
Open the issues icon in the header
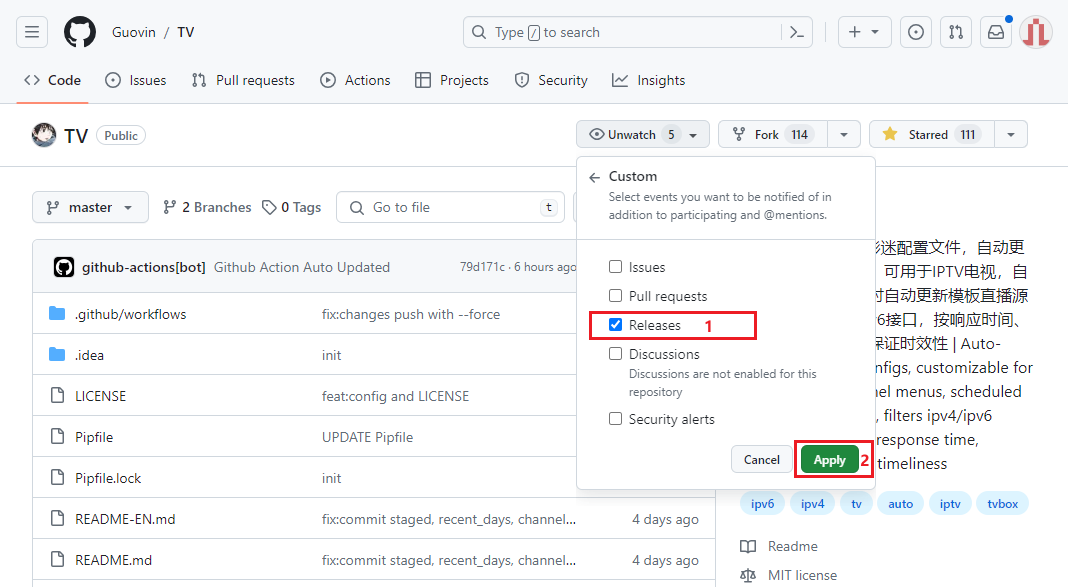click(915, 32)
